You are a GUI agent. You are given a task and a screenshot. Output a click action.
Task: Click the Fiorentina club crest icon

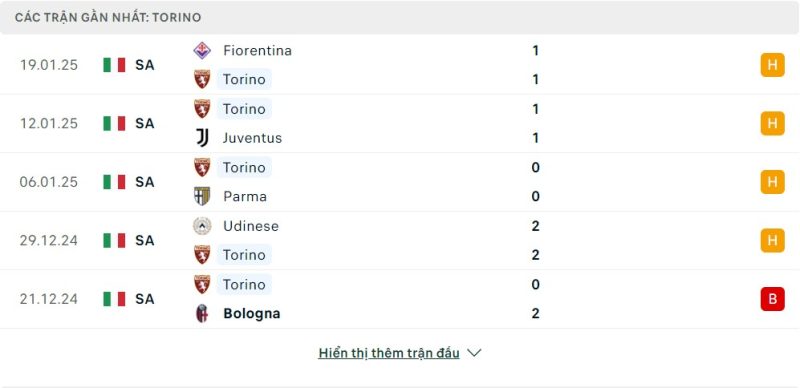tap(202, 51)
